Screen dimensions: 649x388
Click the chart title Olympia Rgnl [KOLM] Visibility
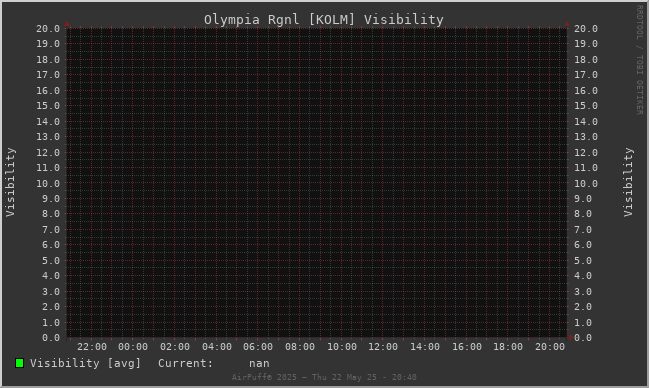[x=324, y=19]
